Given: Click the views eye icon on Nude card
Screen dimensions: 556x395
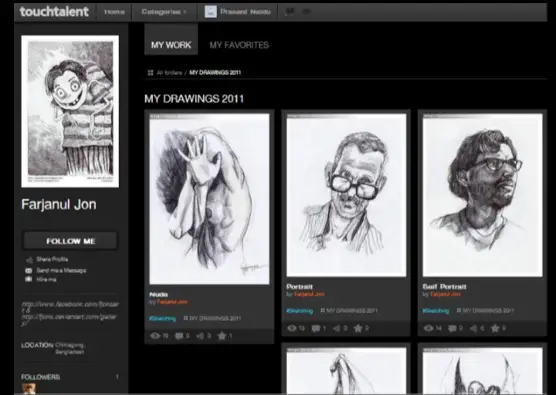Looking at the screenshot, I should pos(155,336).
